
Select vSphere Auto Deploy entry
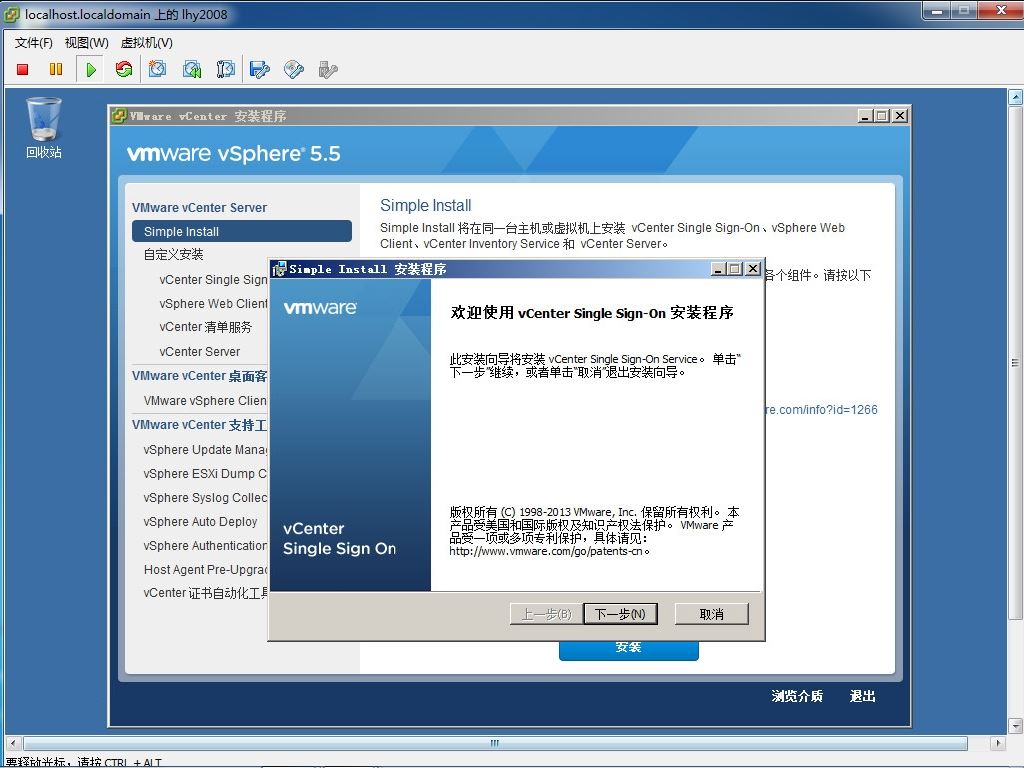200,522
